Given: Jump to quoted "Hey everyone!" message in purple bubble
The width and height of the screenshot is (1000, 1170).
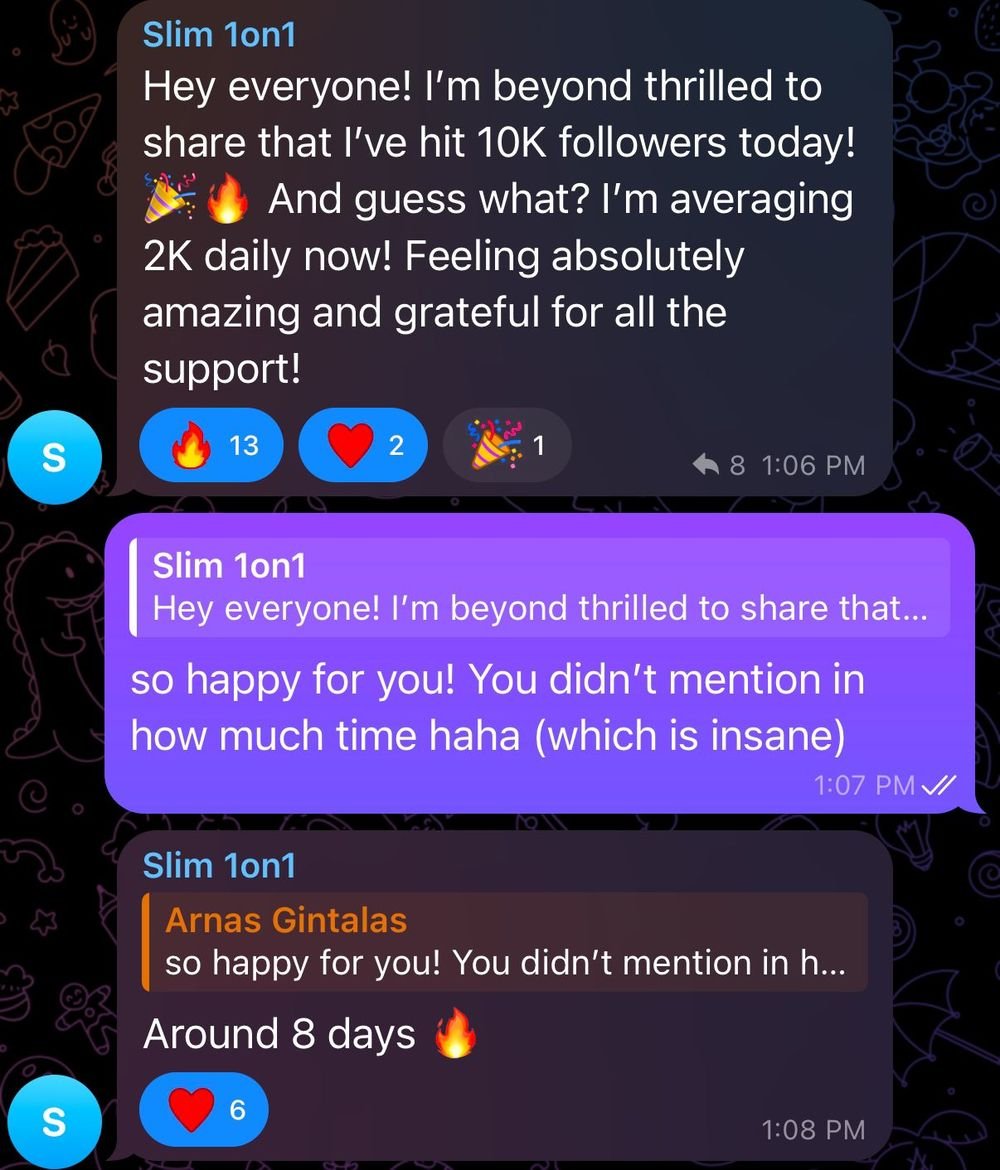Looking at the screenshot, I should [540, 587].
